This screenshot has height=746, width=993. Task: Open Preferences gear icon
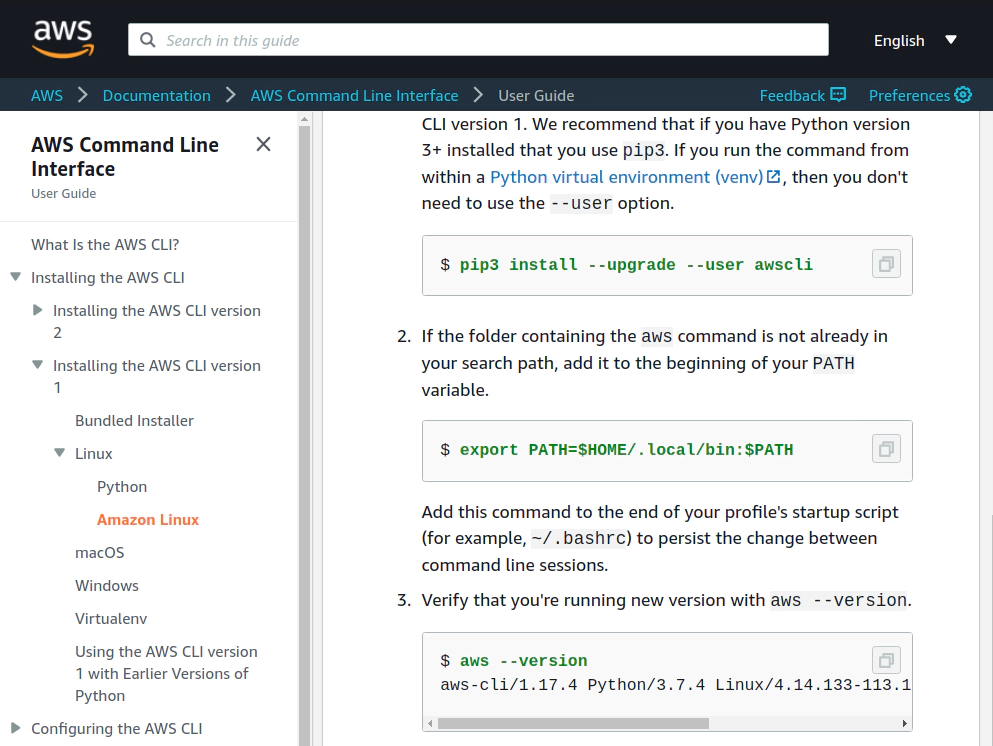pos(963,95)
